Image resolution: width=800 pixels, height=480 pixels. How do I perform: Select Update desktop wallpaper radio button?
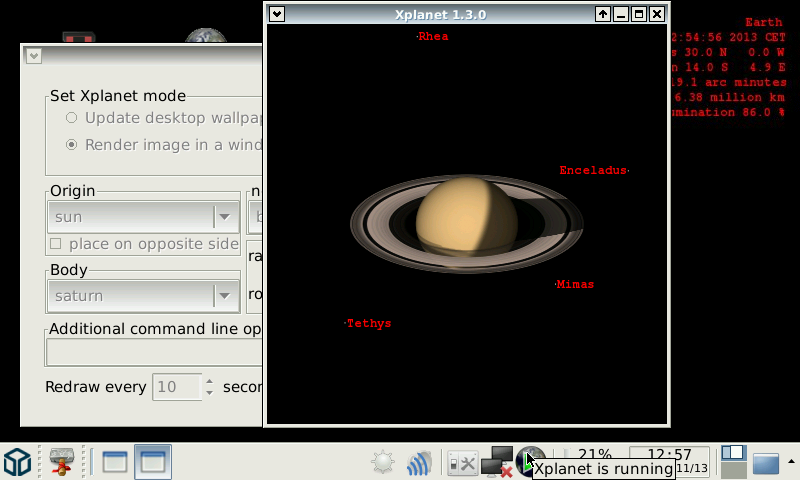[71, 118]
